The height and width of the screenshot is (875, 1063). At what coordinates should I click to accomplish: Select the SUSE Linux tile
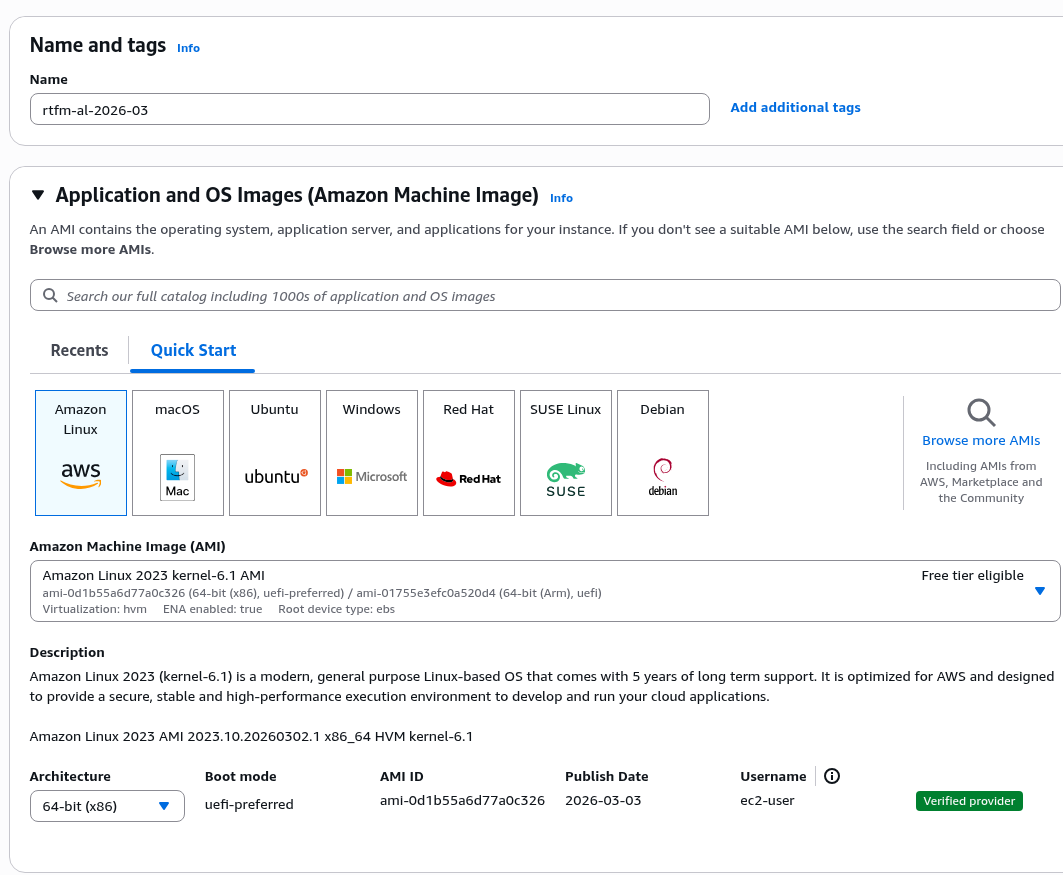click(x=565, y=453)
